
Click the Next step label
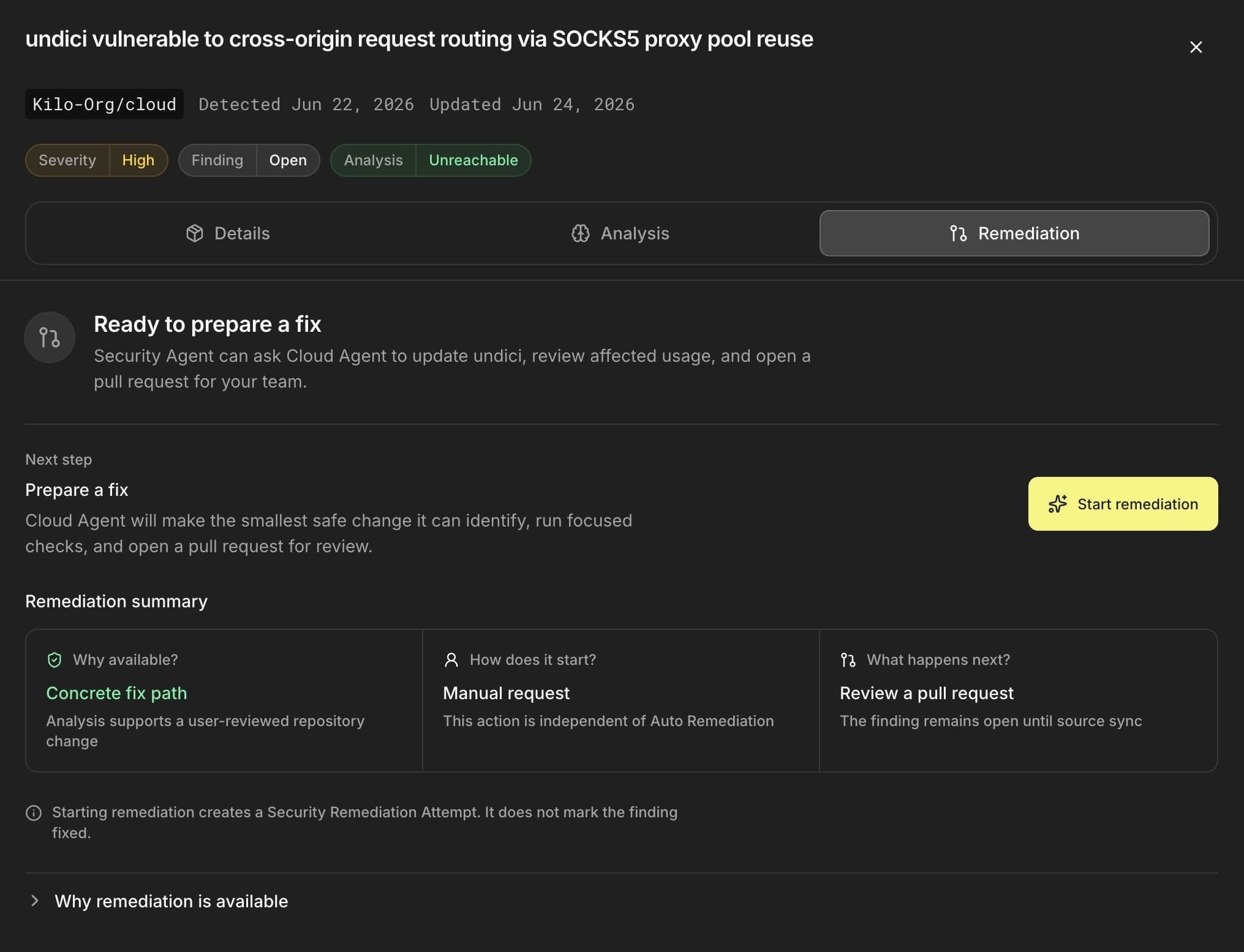pyautogui.click(x=58, y=459)
